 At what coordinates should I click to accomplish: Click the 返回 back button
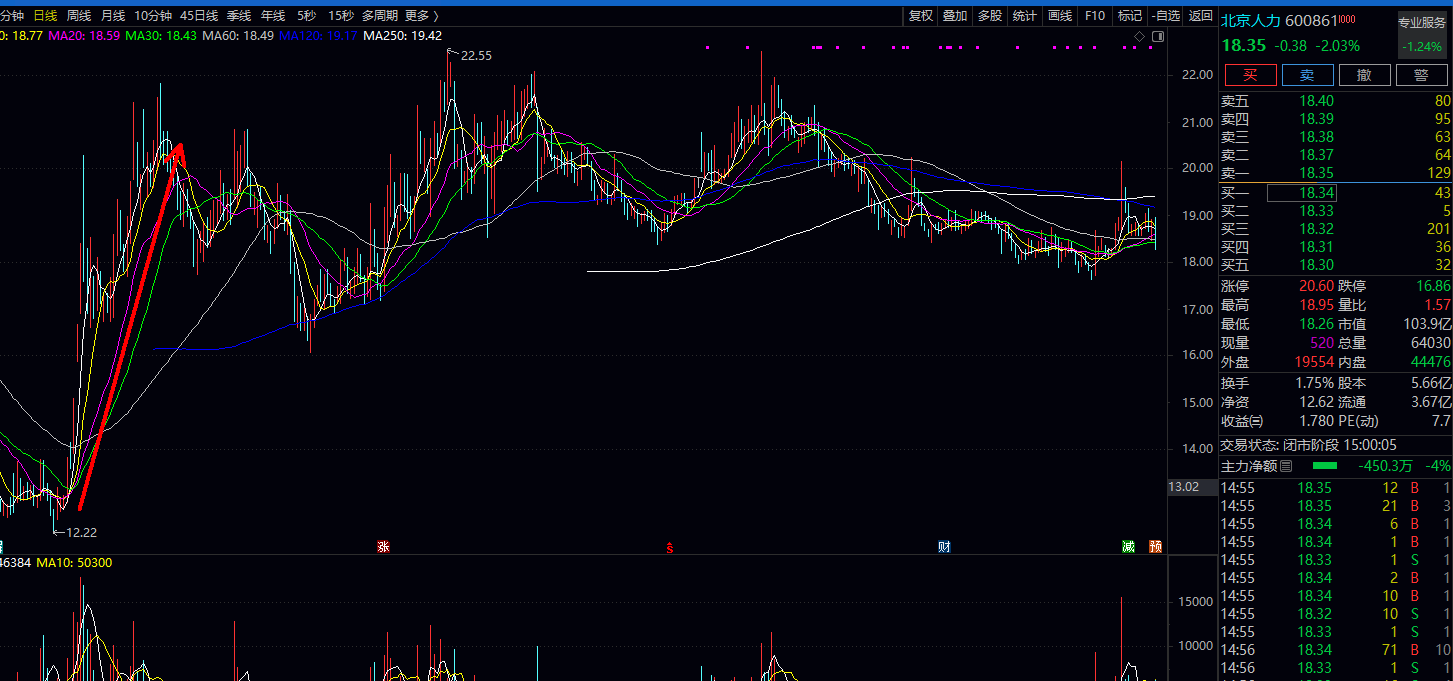(1201, 16)
